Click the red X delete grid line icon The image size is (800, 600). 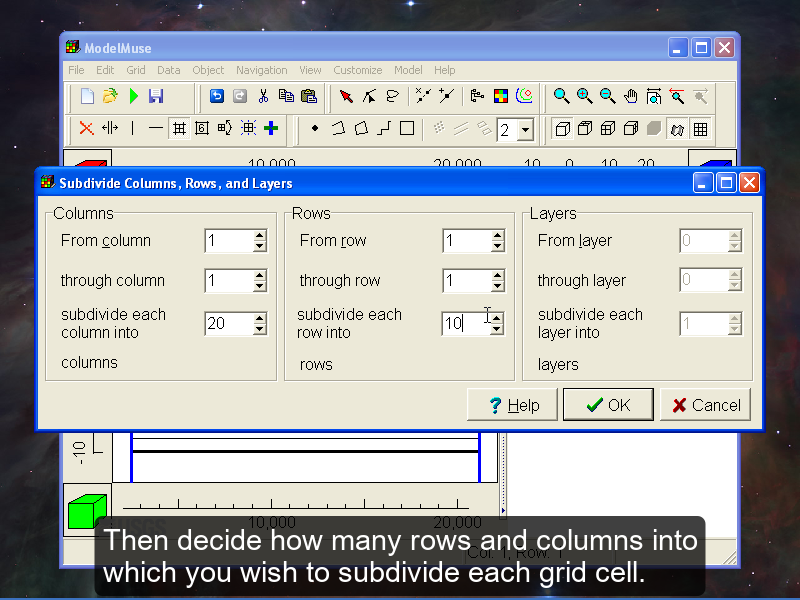86,128
